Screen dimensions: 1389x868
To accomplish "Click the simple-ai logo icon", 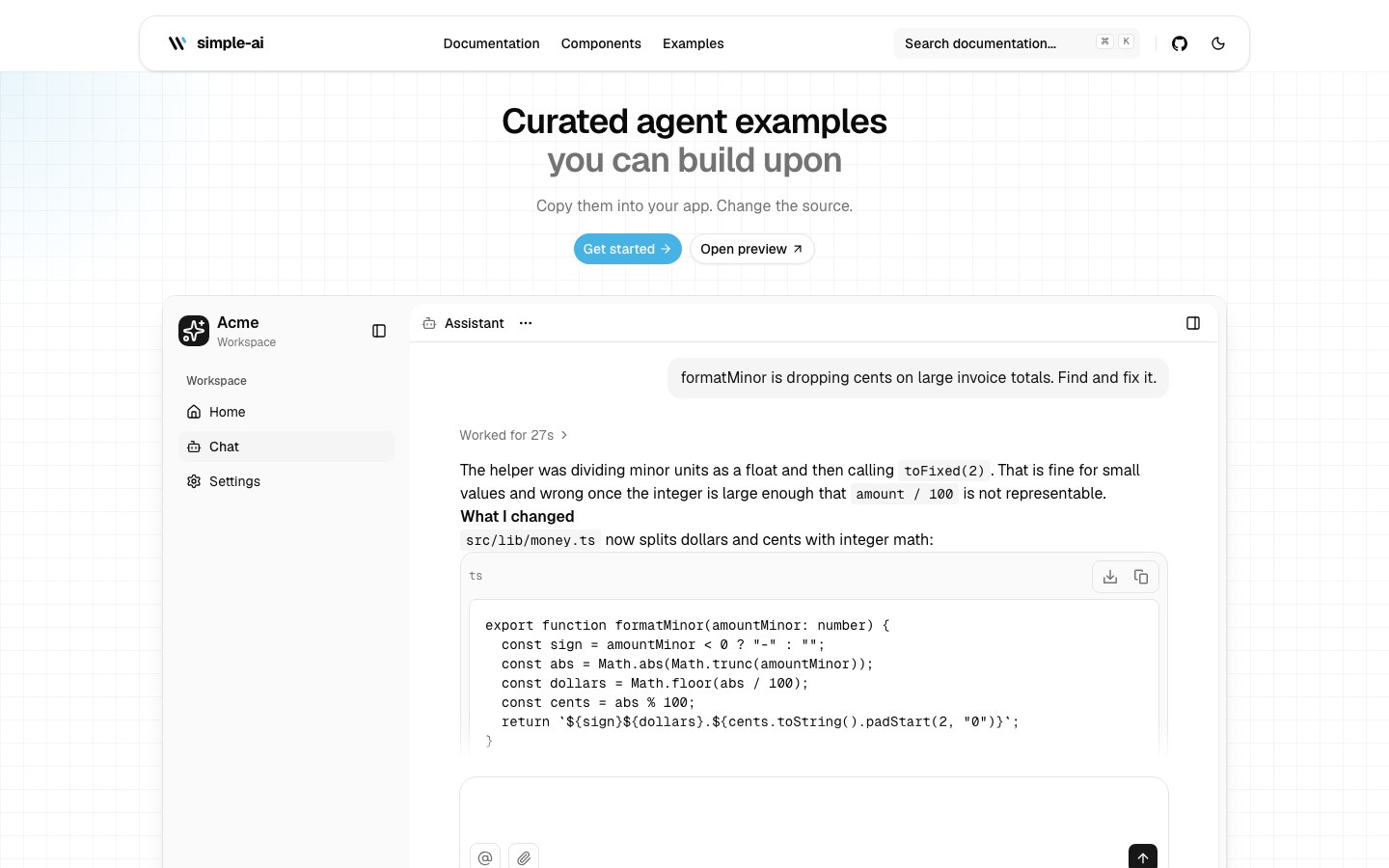I will pyautogui.click(x=177, y=43).
